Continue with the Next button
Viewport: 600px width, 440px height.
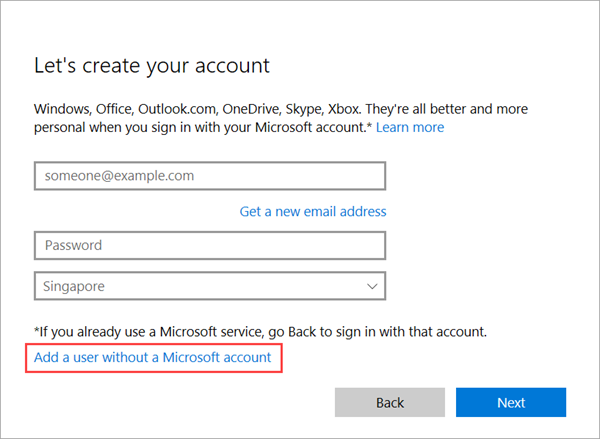511,403
